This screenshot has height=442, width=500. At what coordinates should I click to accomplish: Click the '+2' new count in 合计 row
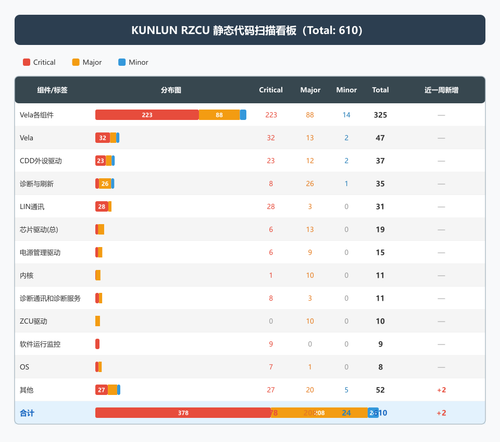(x=441, y=413)
